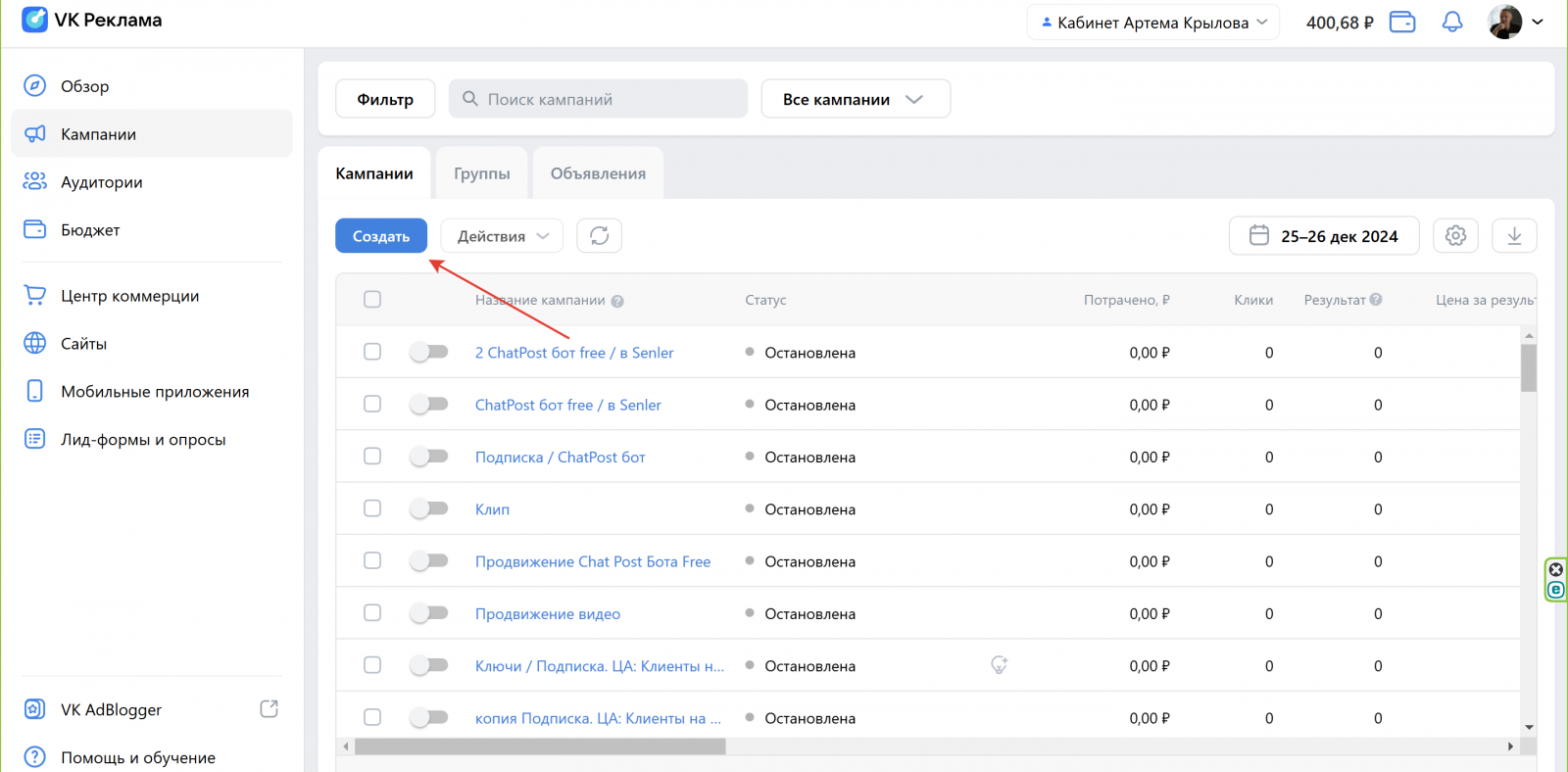Open the Подписка / ChatPost бот campaign link

[560, 458]
